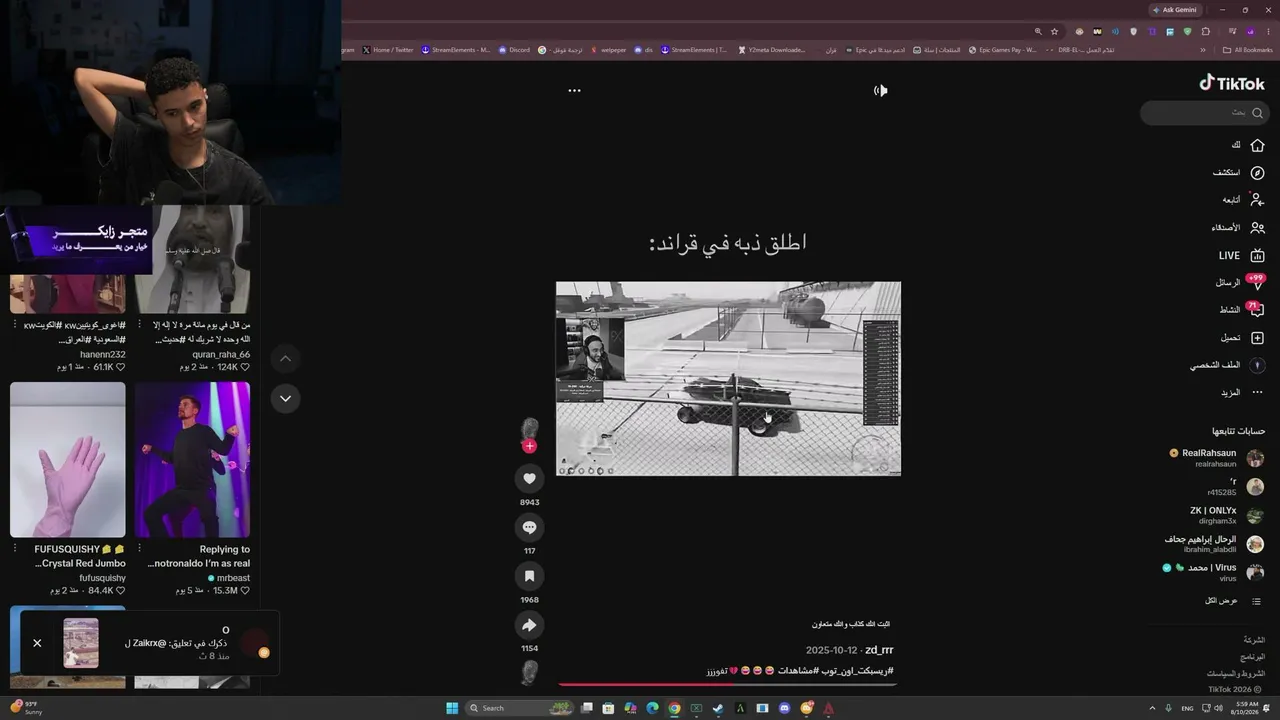Open the browser zoom magnifier icon
This screenshot has width=1280, height=720.
coord(1038,32)
